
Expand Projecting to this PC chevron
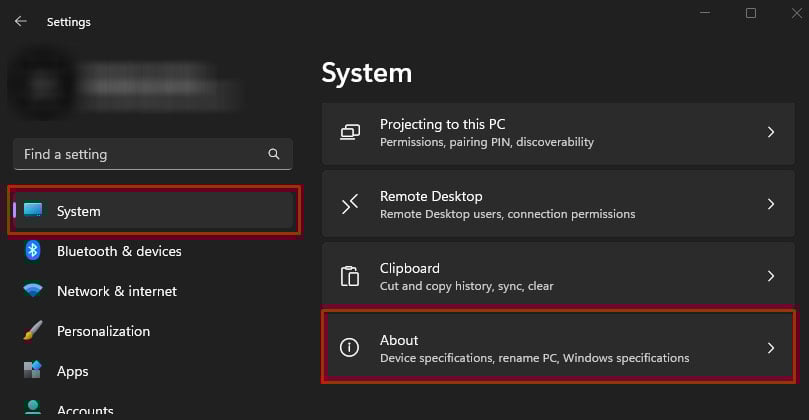[770, 132]
